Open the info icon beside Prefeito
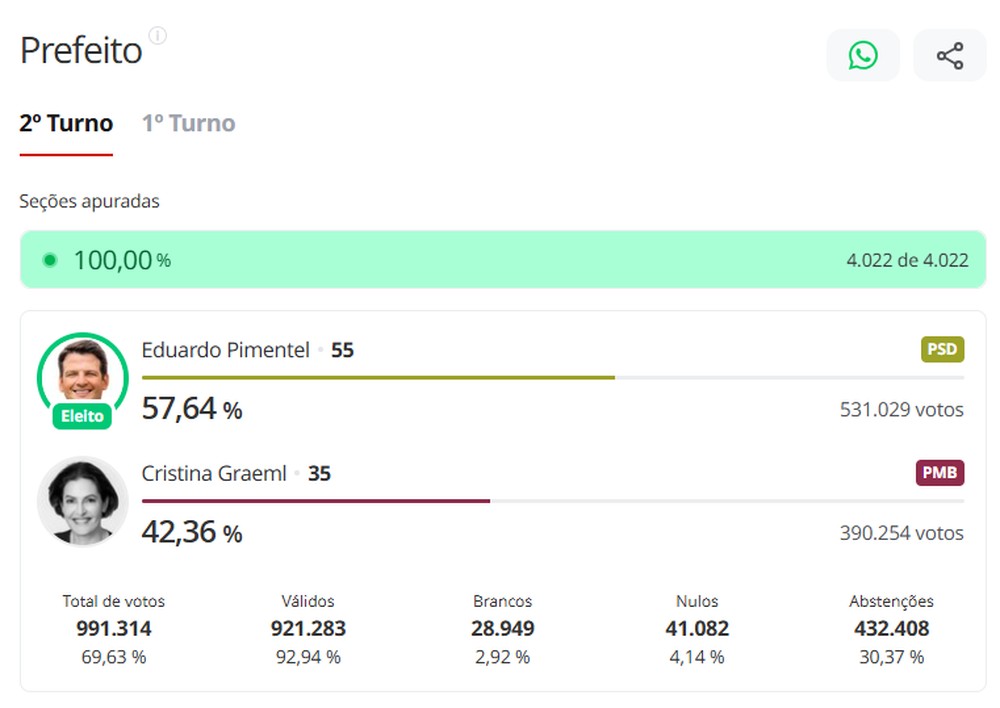 (x=158, y=36)
